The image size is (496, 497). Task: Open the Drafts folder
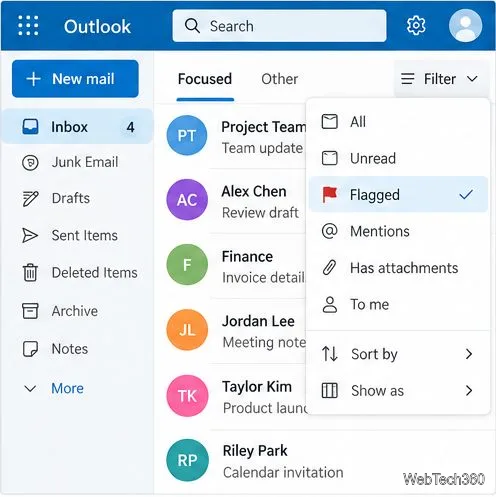click(x=77, y=199)
